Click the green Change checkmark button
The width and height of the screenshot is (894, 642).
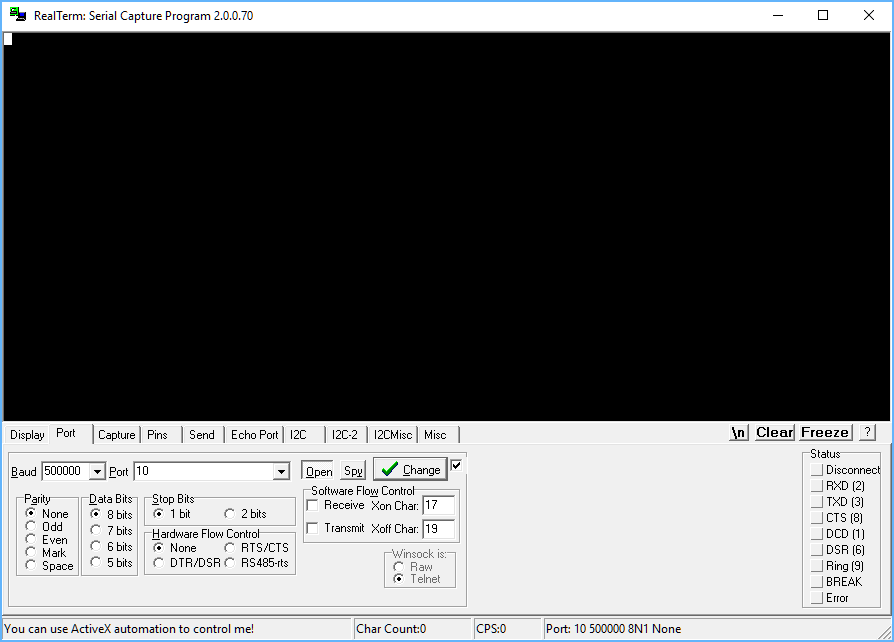tap(409, 469)
